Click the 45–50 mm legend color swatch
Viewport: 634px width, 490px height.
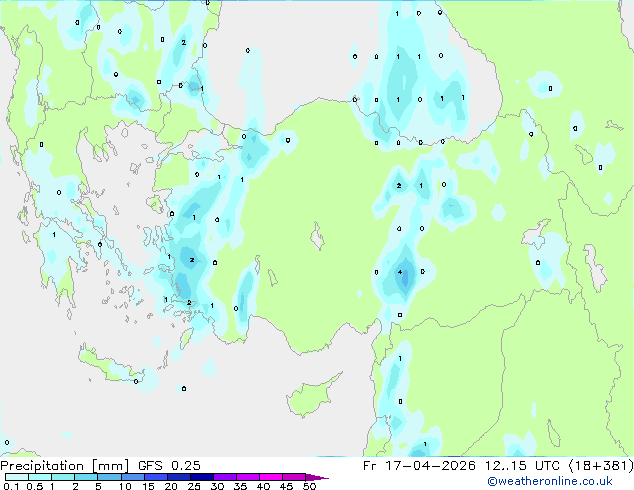294,477
